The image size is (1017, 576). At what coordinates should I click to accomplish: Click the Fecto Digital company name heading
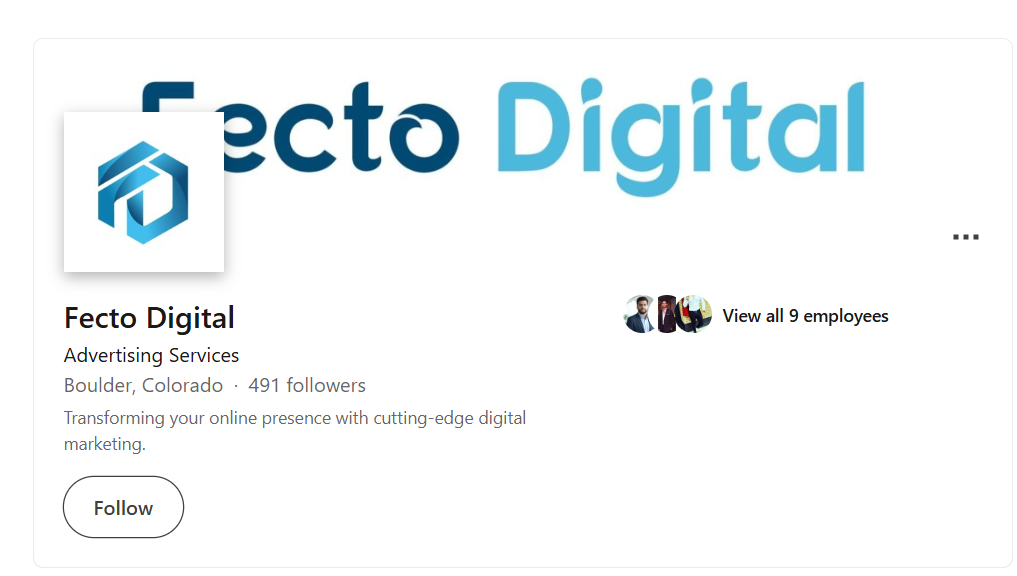pyautogui.click(x=149, y=318)
